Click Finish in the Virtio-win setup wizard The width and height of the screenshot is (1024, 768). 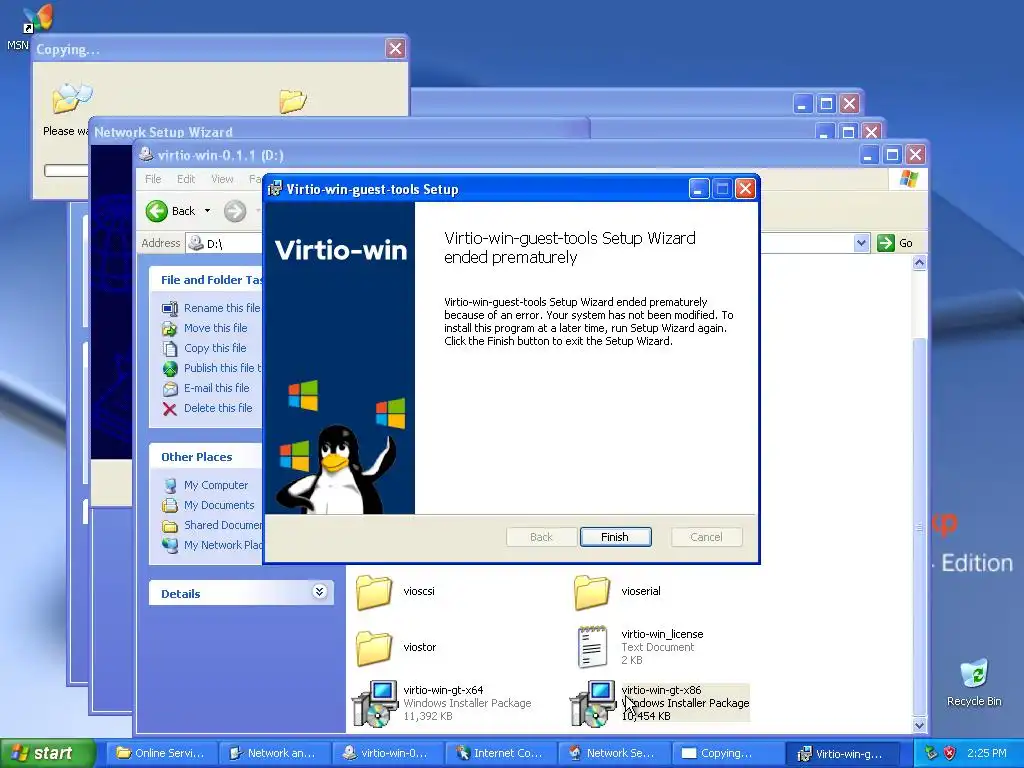point(615,537)
